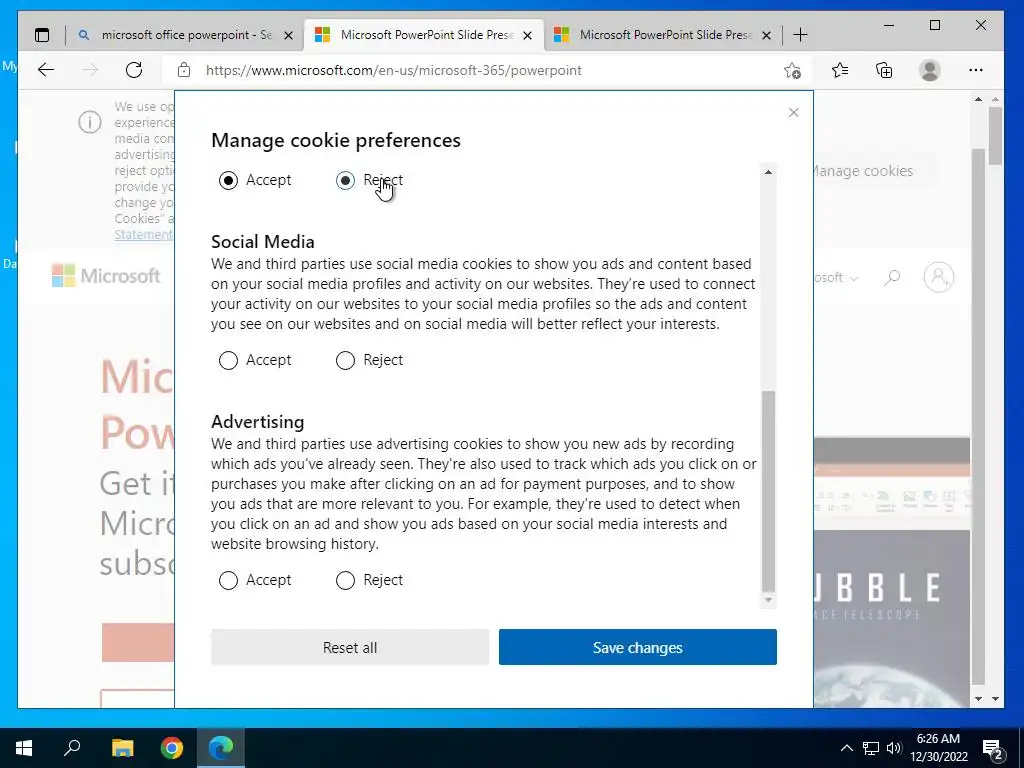The image size is (1024, 768).
Task: Click the sign-in account icon on the page
Action: point(938,277)
